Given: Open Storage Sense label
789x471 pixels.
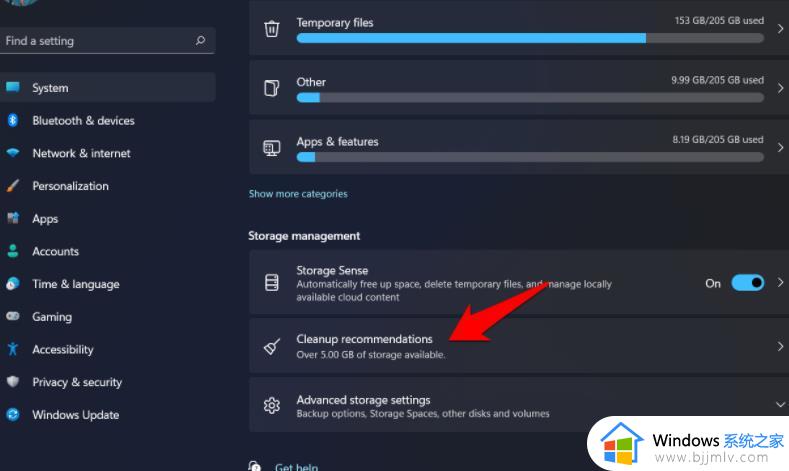Looking at the screenshot, I should click(332, 270).
